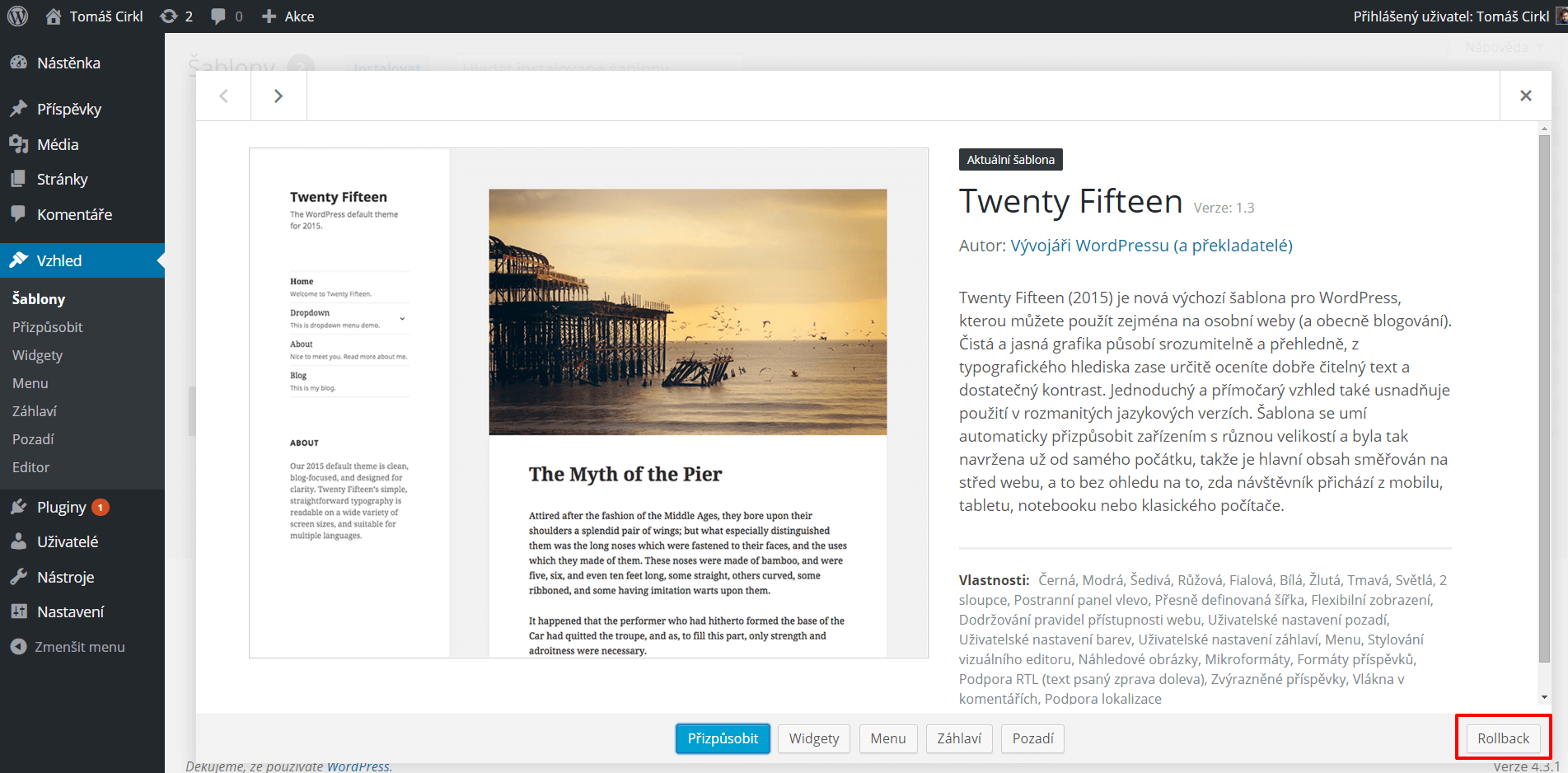Click the Příspěvky pin icon

click(x=18, y=109)
